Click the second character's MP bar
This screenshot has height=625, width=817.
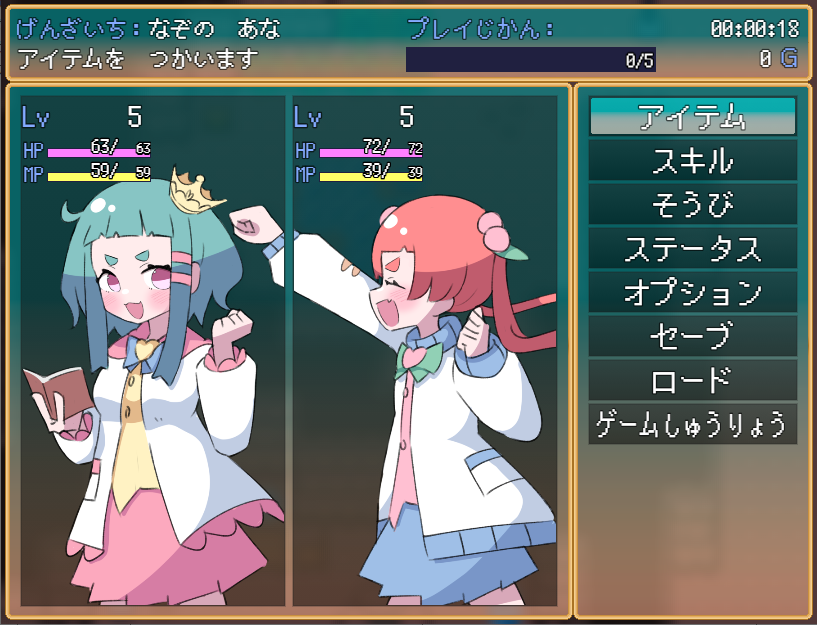(x=371, y=176)
